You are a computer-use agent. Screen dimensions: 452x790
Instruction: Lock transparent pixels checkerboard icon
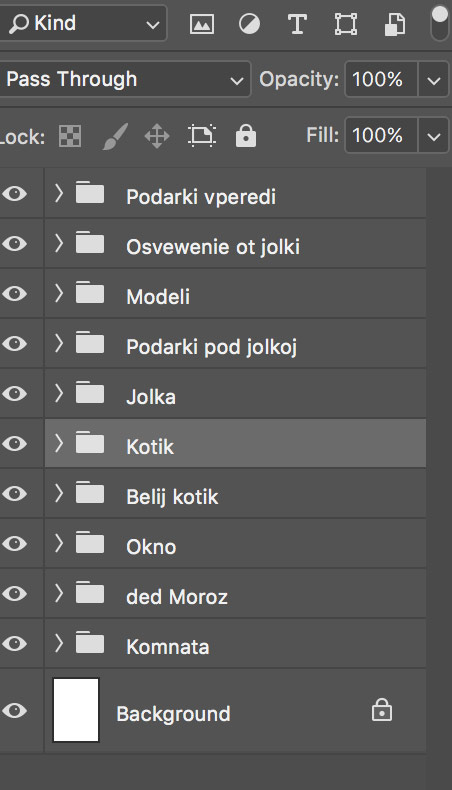pos(70,136)
